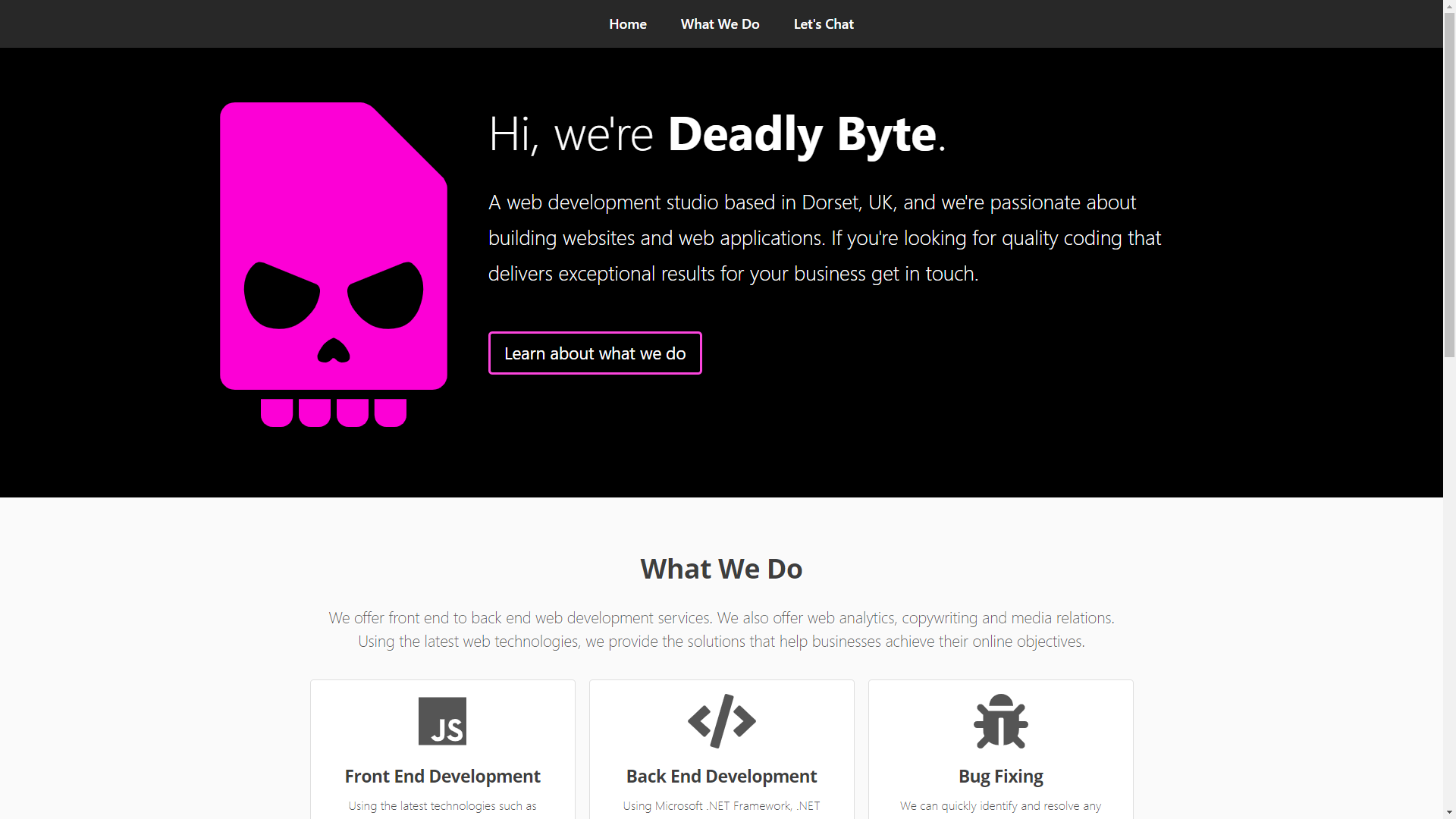Click the scrollbar down arrow
Screen dimensions: 1456x819
tap(1449, 812)
